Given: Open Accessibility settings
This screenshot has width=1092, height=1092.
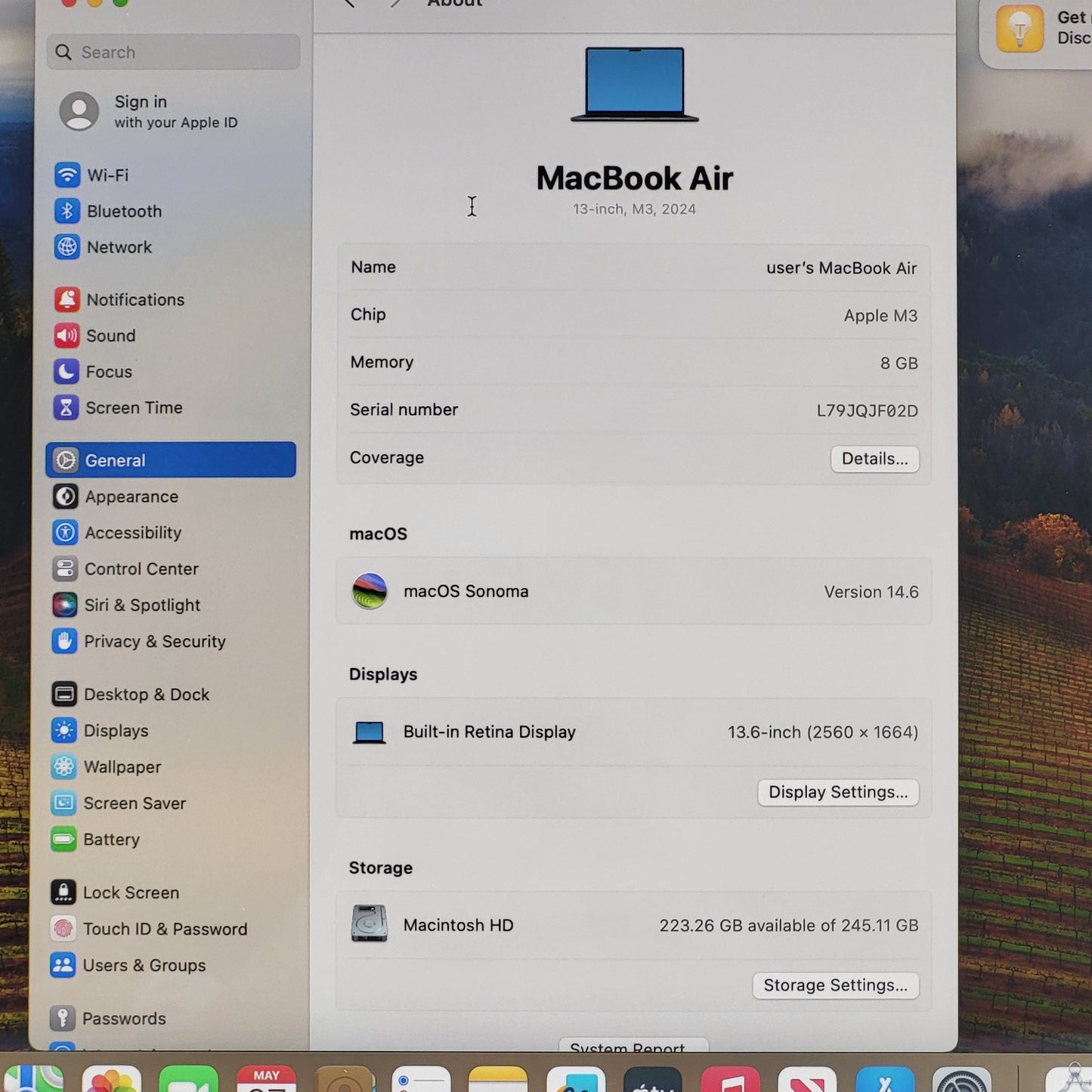Looking at the screenshot, I should click(172, 533).
